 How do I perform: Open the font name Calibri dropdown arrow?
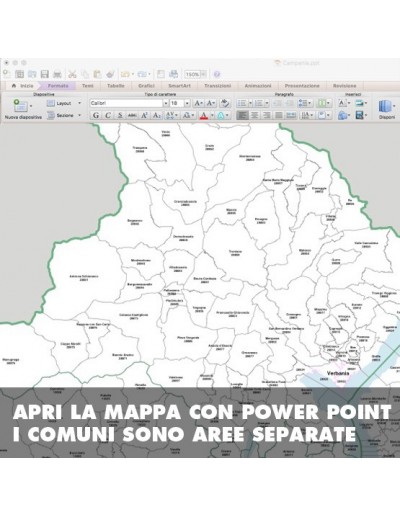coord(165,103)
